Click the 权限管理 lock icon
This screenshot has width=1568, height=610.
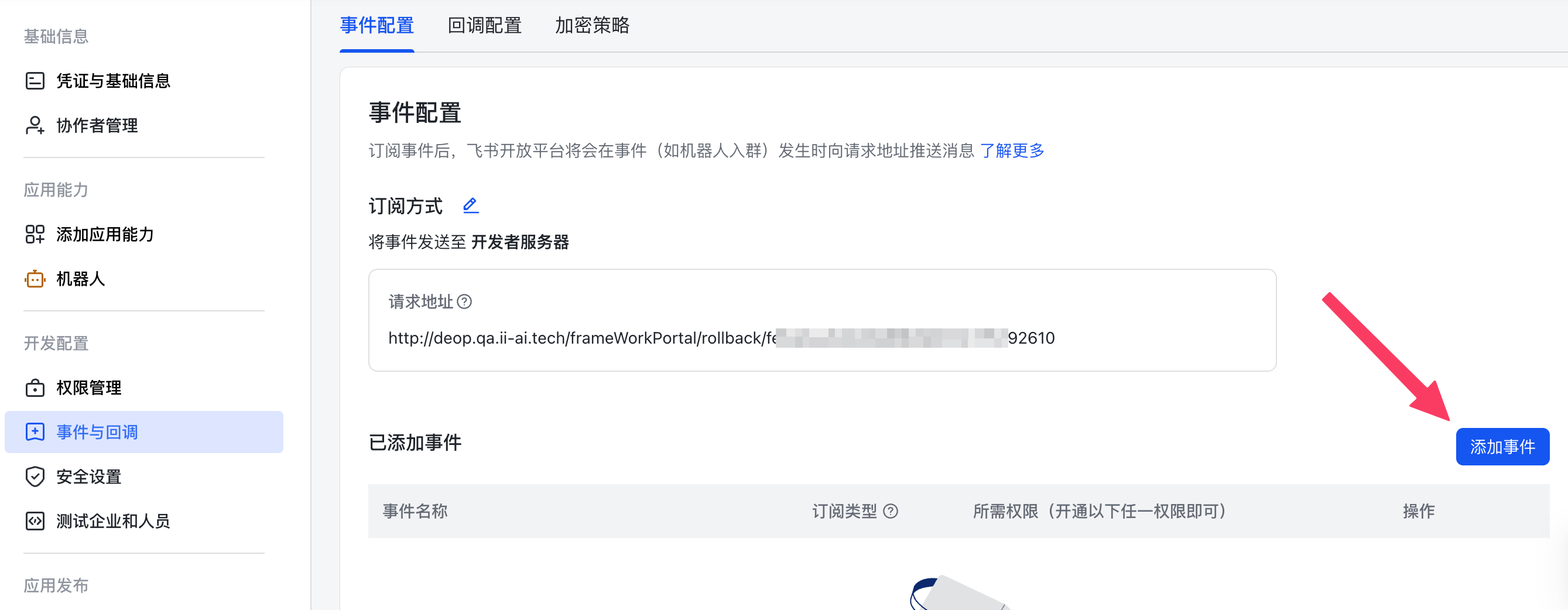35,388
